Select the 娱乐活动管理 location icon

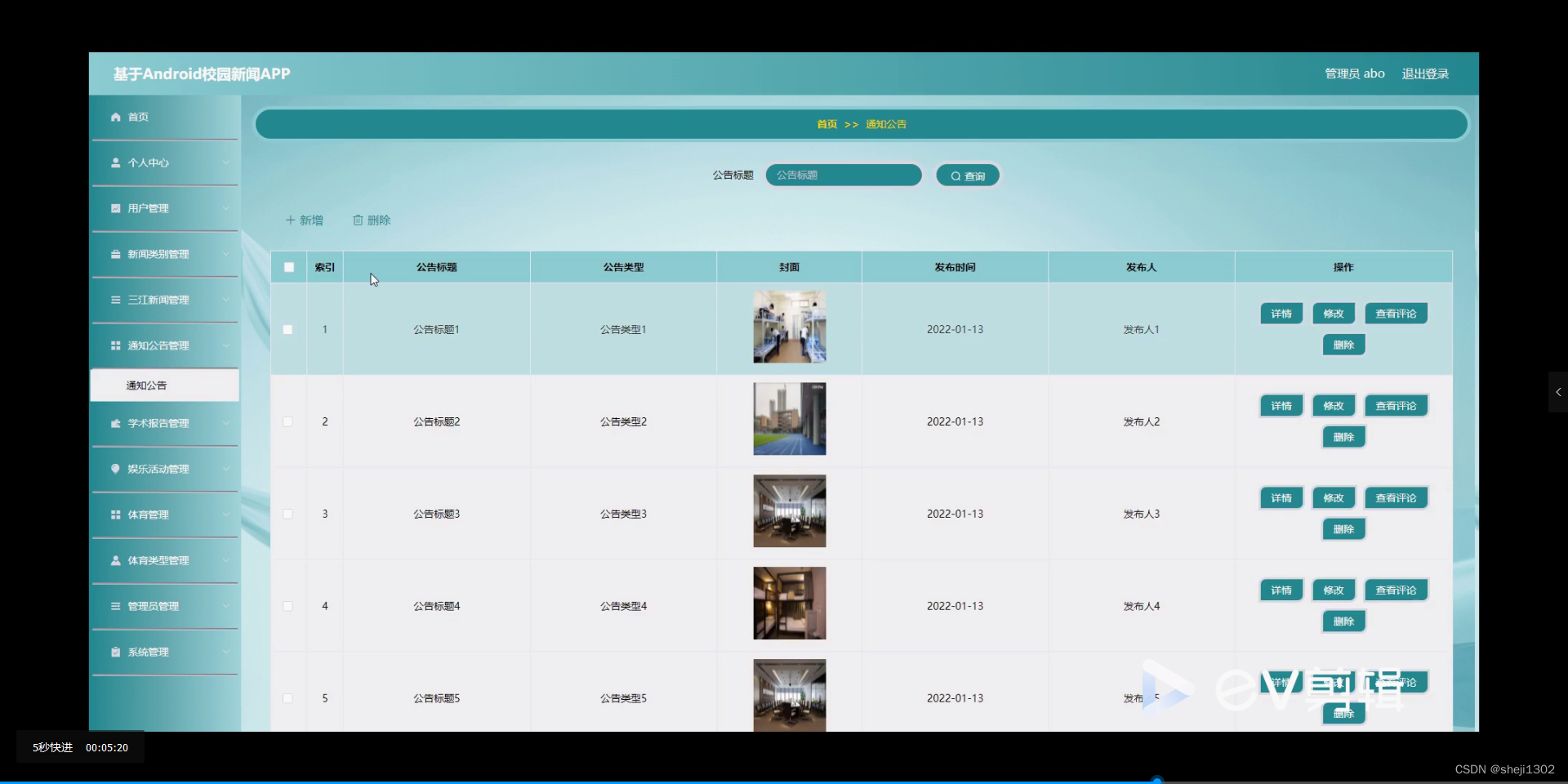(x=116, y=469)
